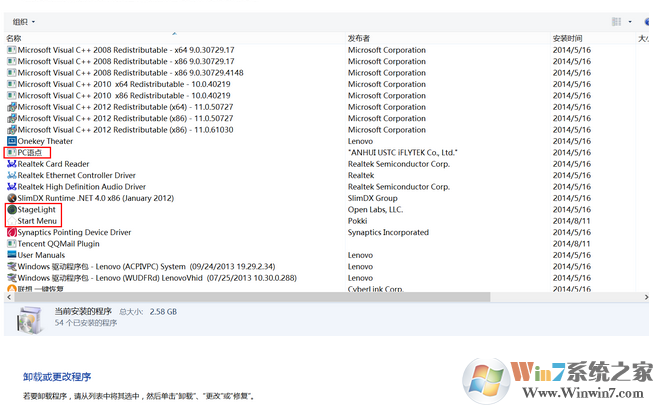Click publisher Pokki
Screen dimensions: 660x407
coord(357,221)
